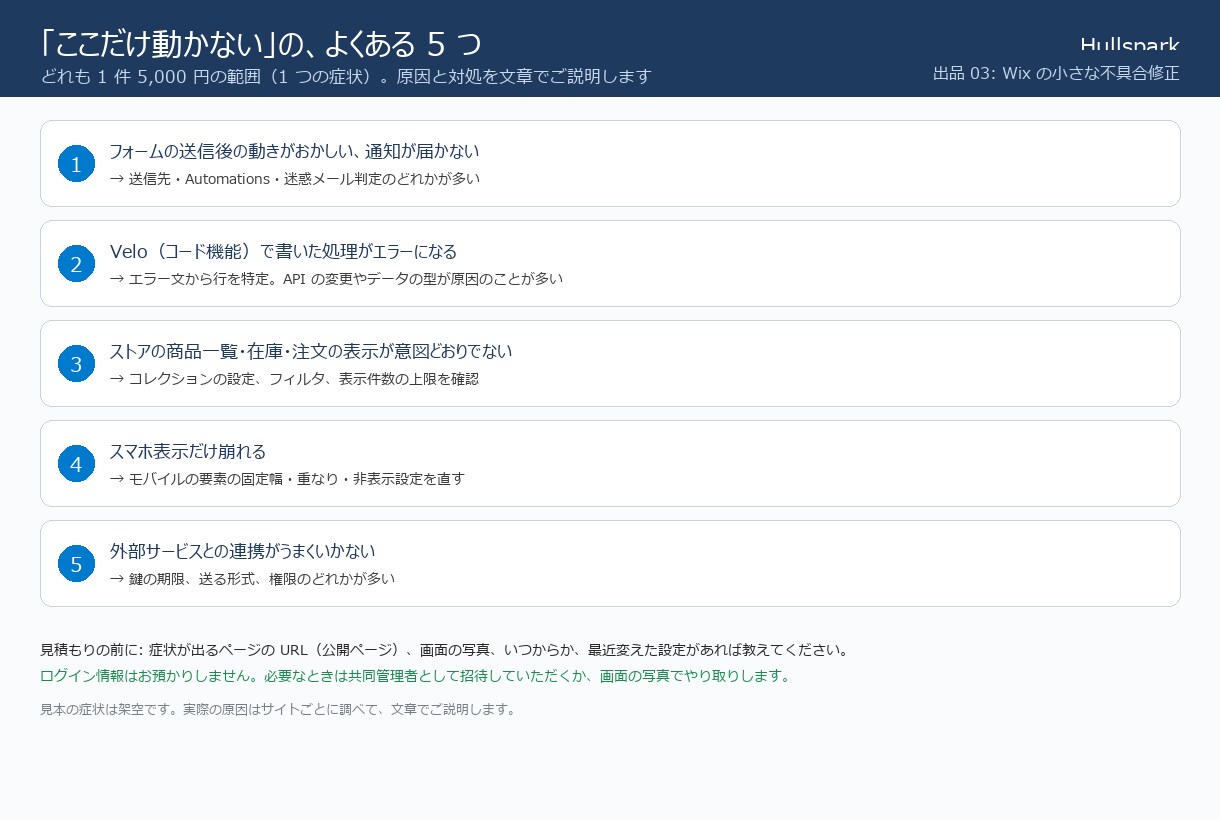
Task: Click the line starting 見積もりの前に: 症状が出るページの URL
Action: [444, 650]
